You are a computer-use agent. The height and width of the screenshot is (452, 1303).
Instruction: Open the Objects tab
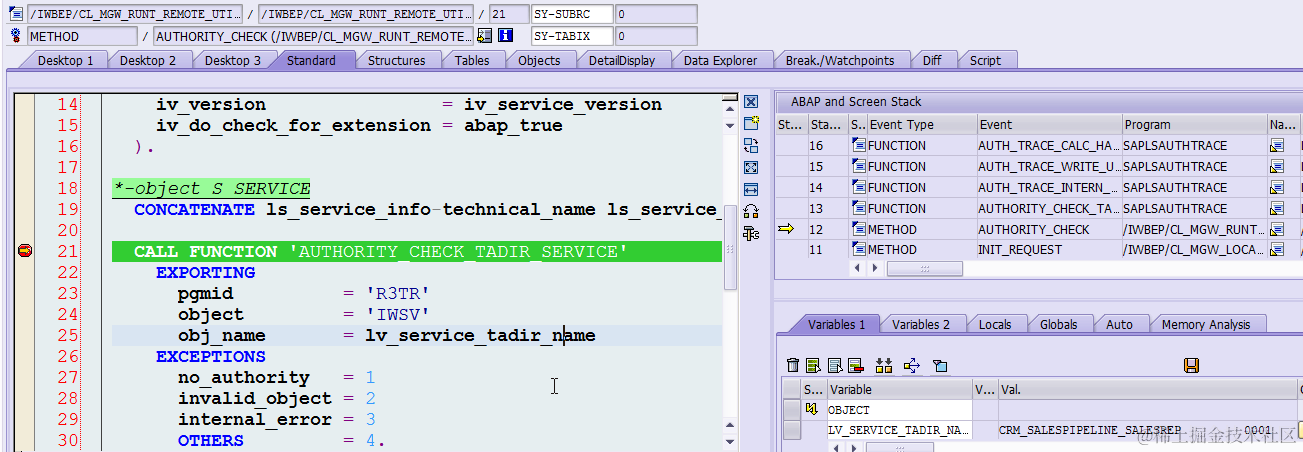pos(539,60)
